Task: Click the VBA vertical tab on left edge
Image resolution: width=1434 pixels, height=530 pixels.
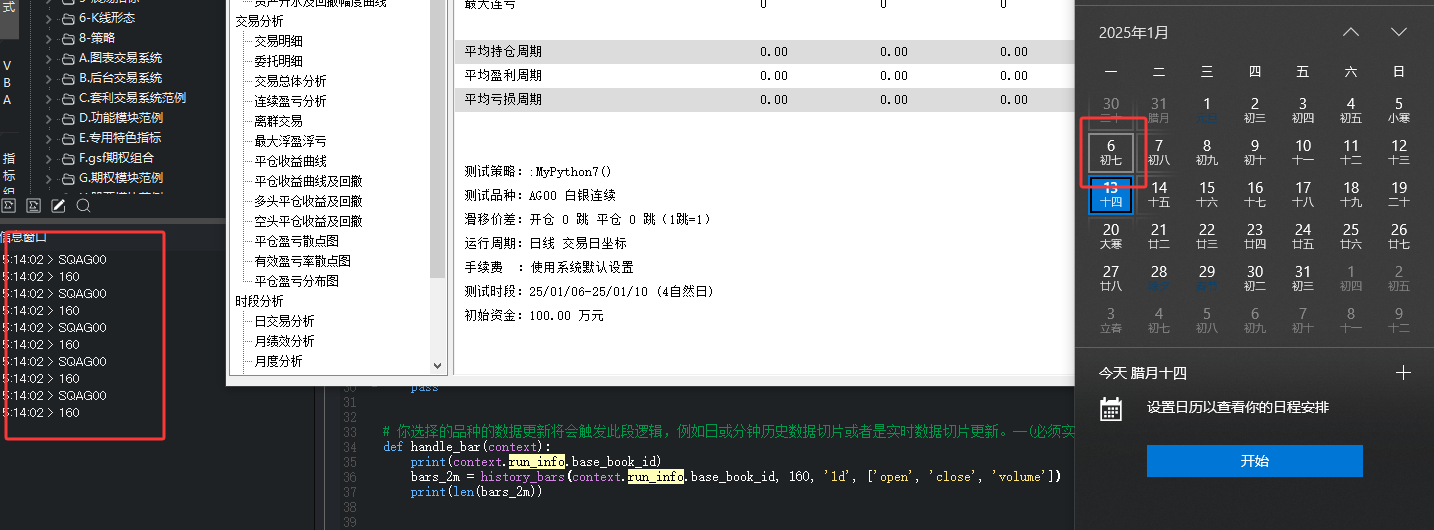Action: 7,83
